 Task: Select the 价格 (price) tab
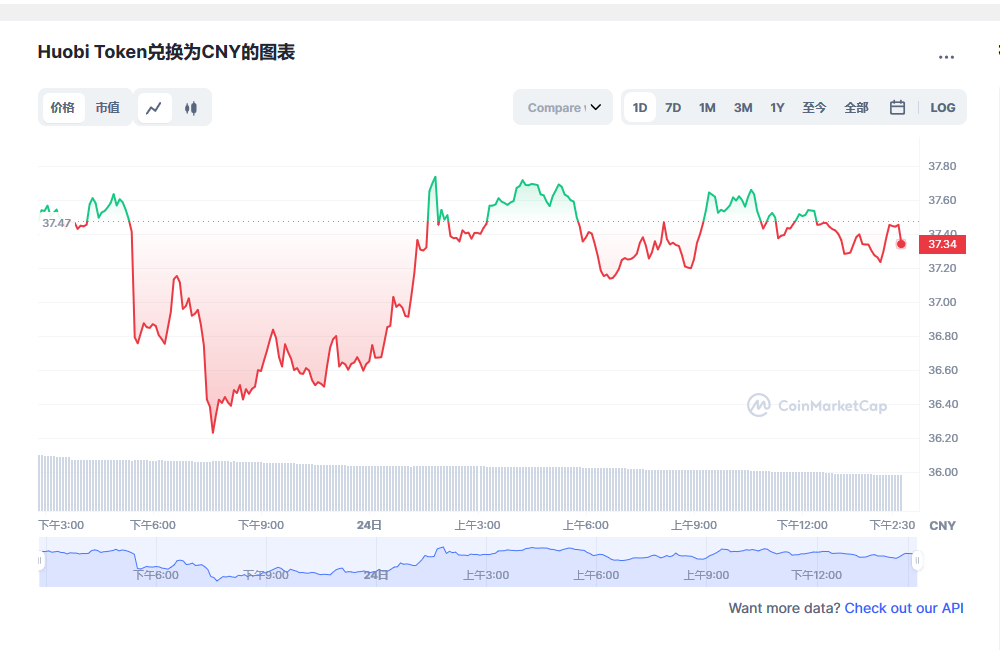(62, 108)
